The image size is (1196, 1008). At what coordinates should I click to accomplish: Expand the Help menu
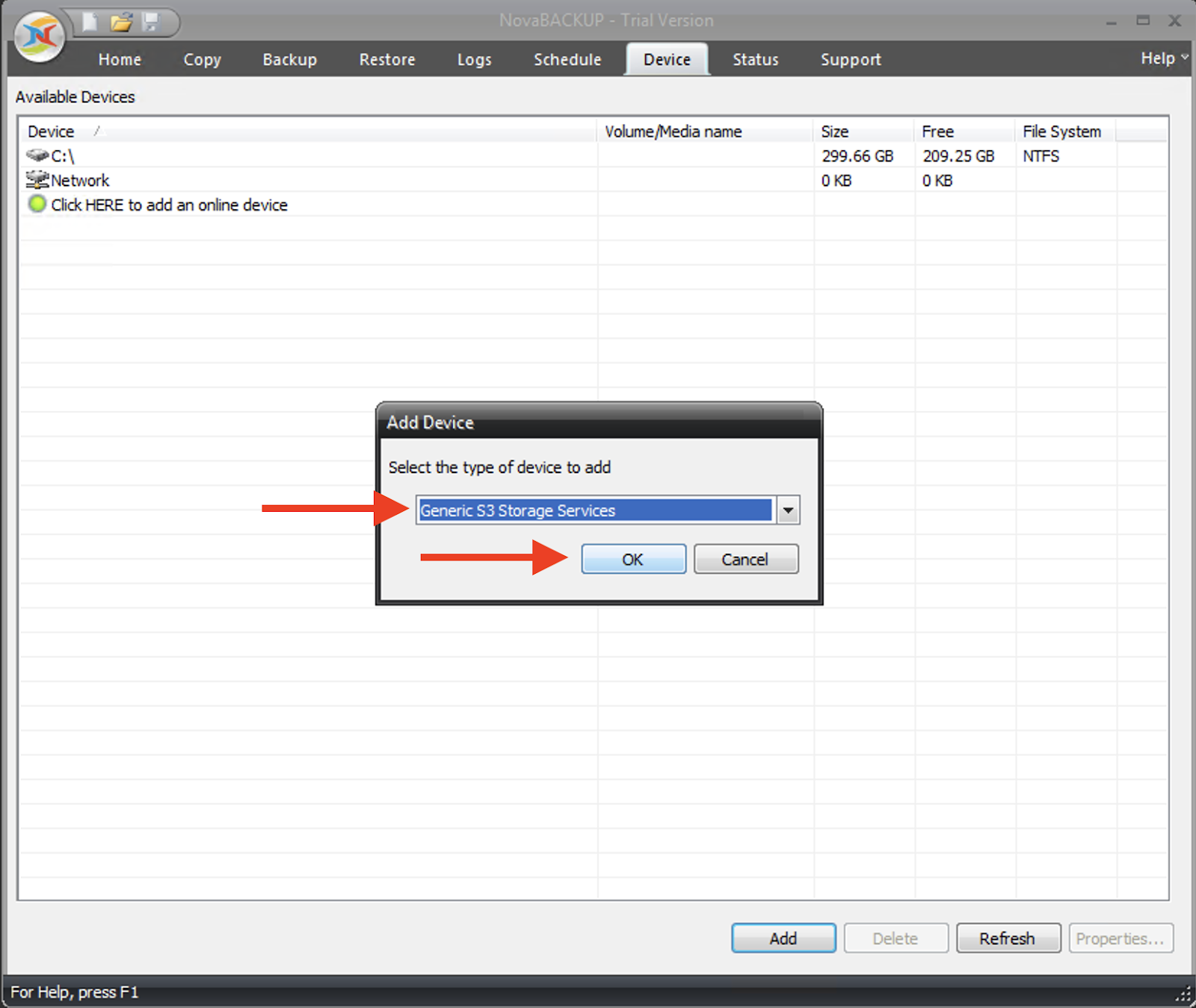click(x=1164, y=58)
